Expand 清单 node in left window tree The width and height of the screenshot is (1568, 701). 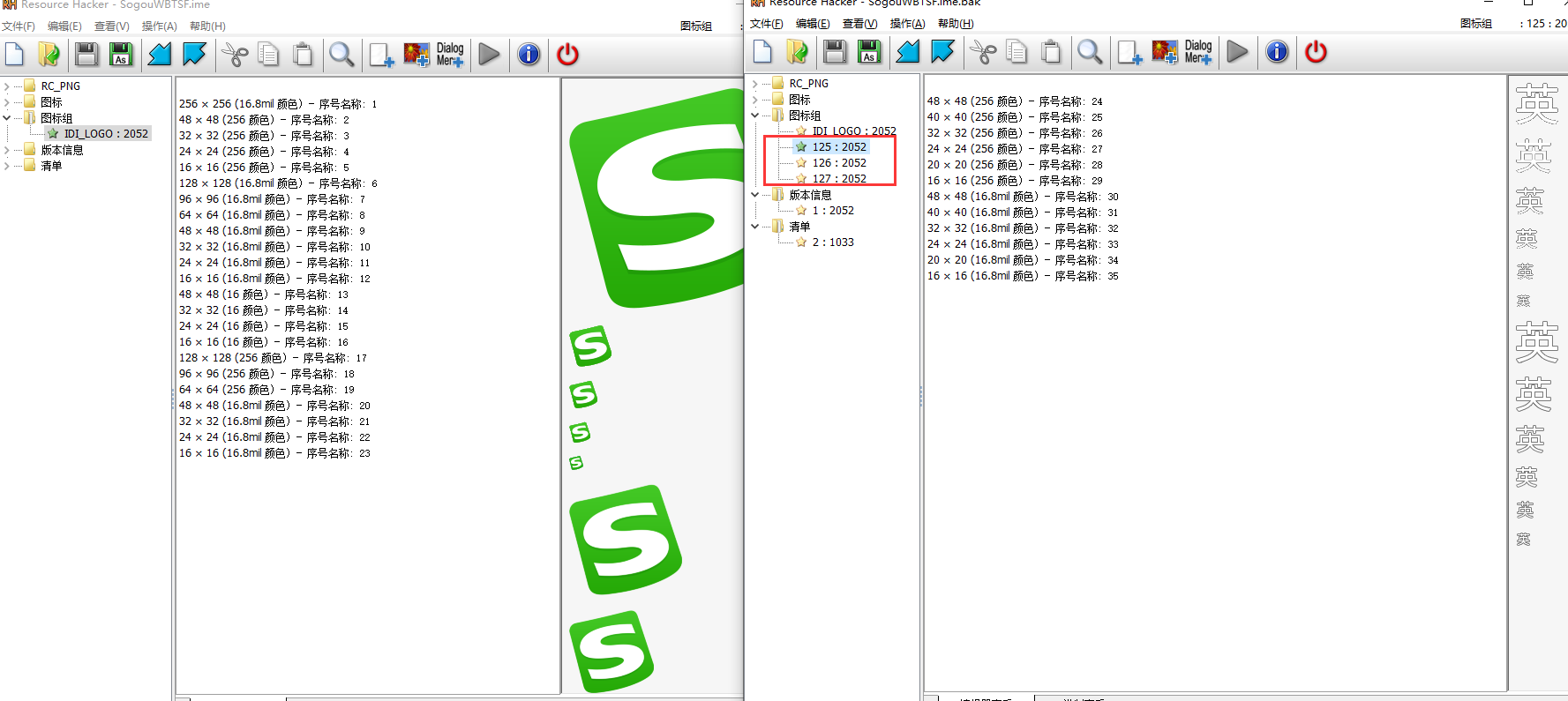pos(7,166)
